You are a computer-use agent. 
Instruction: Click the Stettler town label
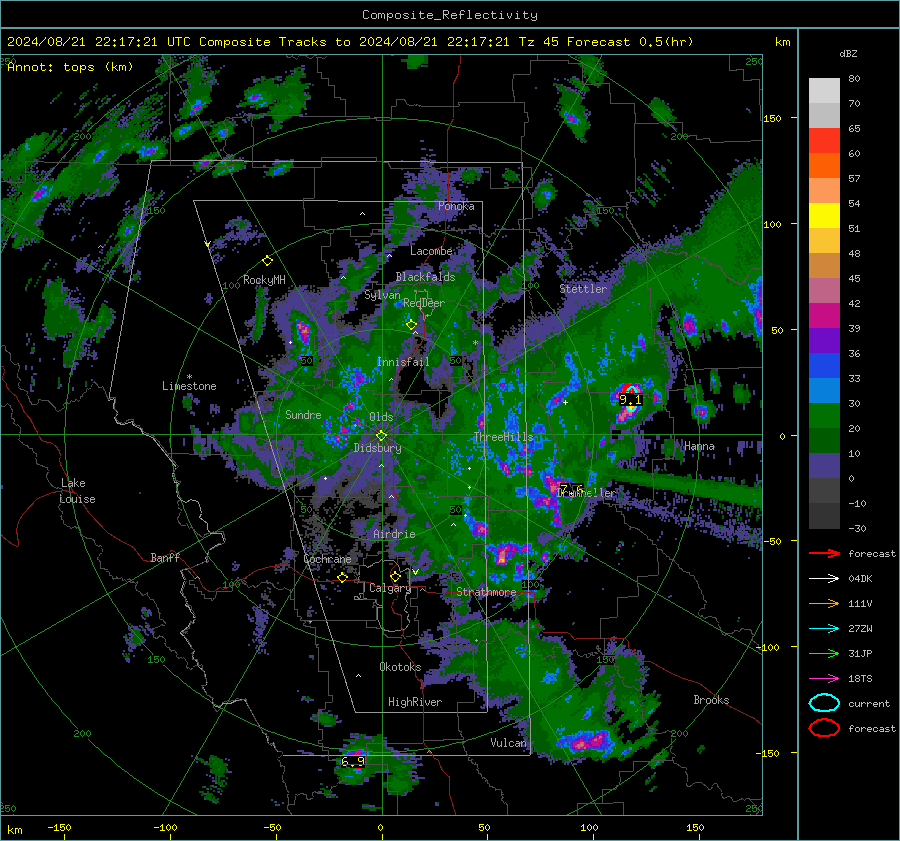(x=583, y=289)
